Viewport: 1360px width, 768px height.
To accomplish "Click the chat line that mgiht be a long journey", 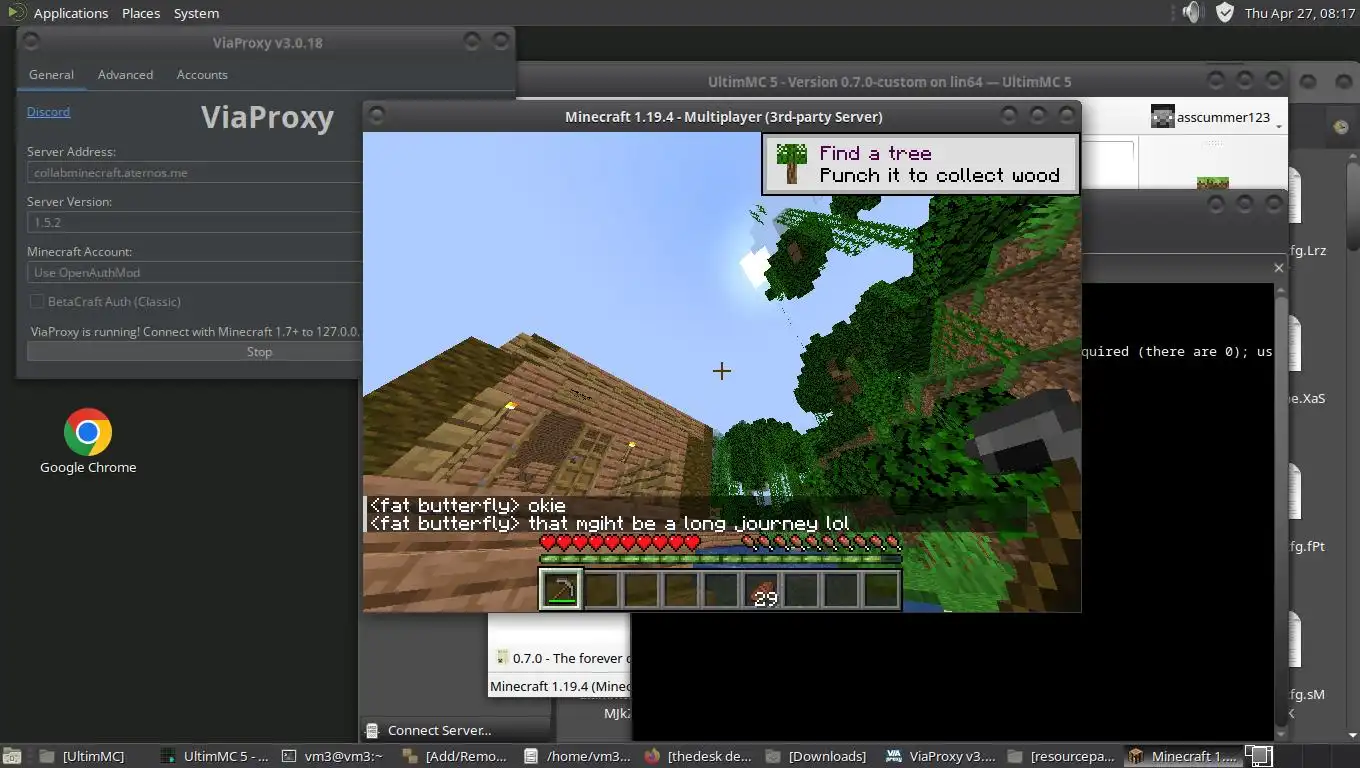I will click(x=609, y=523).
